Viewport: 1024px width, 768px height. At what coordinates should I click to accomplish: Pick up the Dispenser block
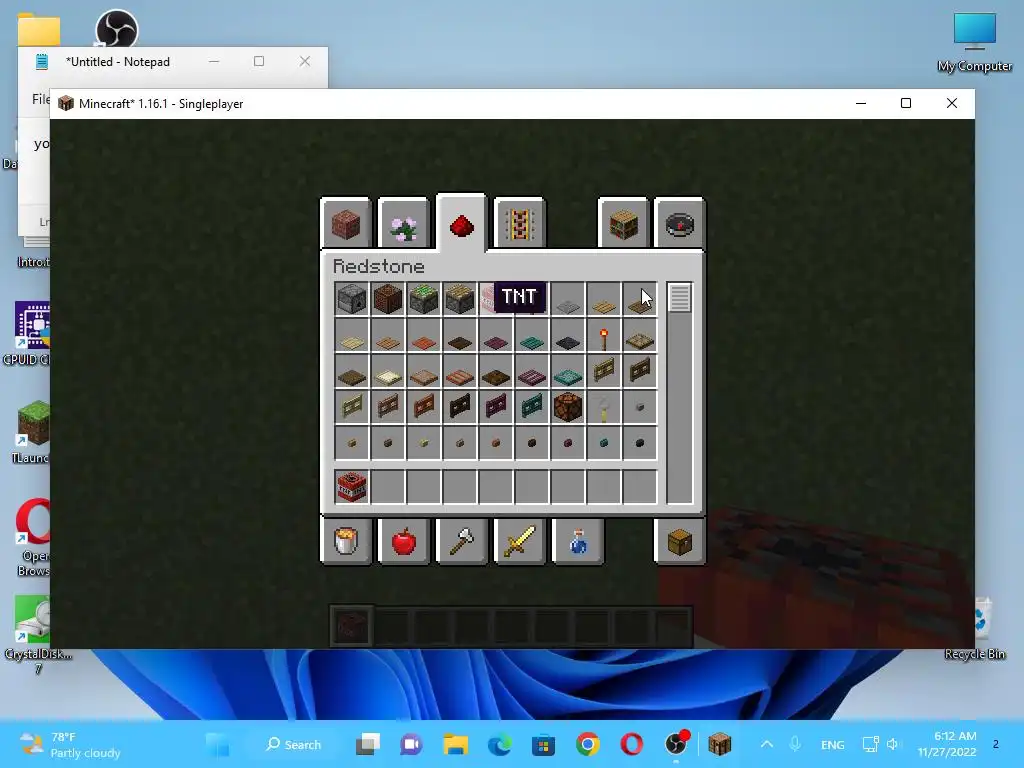coord(352,300)
